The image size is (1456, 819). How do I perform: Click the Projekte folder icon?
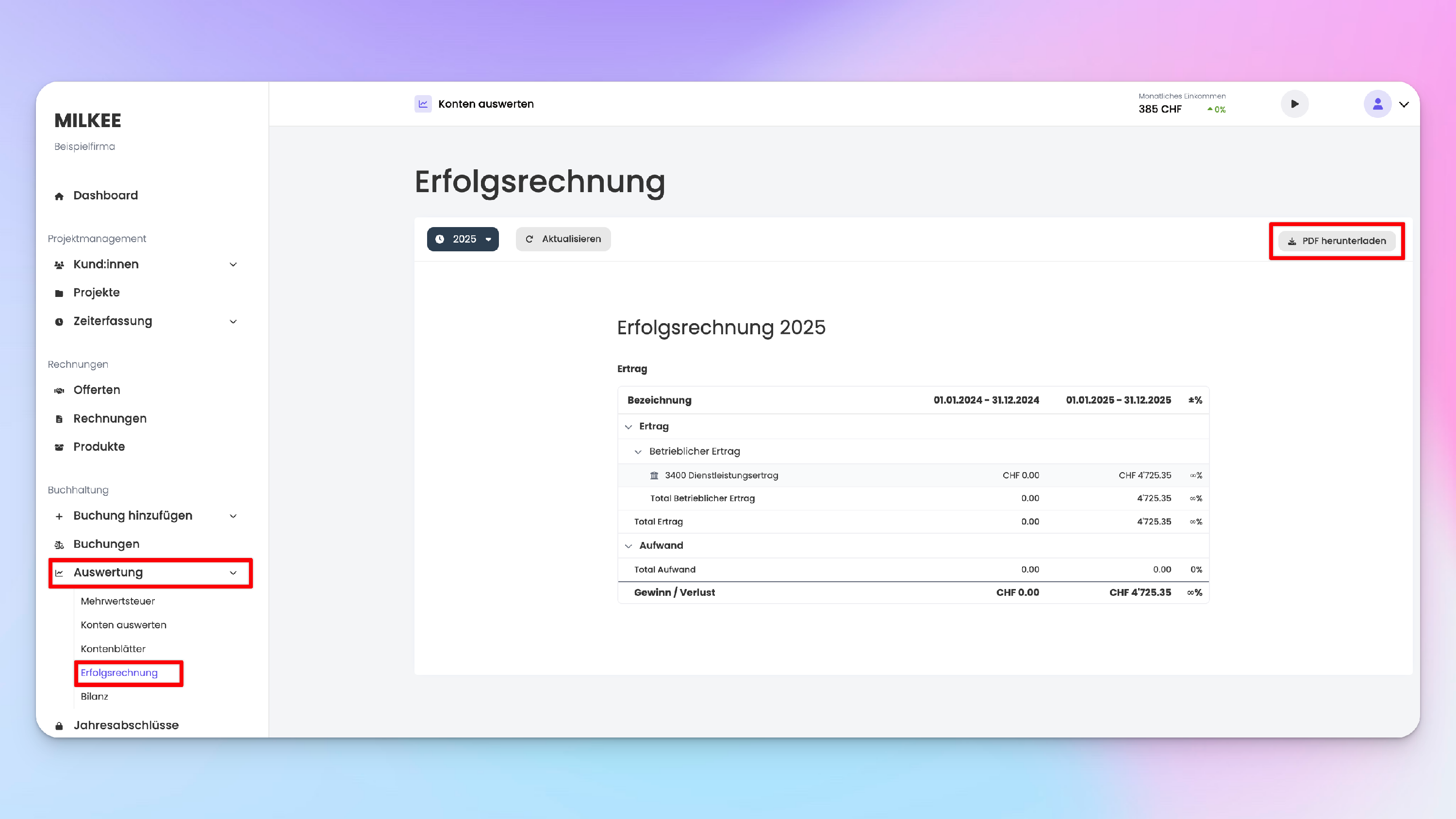pyautogui.click(x=59, y=294)
